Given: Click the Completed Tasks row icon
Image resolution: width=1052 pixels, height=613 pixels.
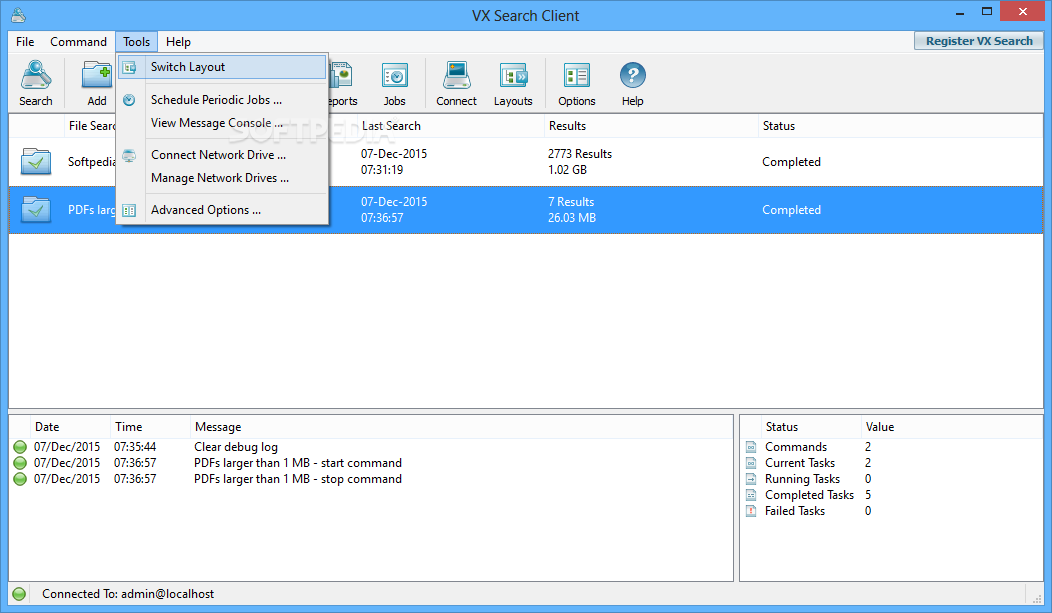Looking at the screenshot, I should [751, 495].
